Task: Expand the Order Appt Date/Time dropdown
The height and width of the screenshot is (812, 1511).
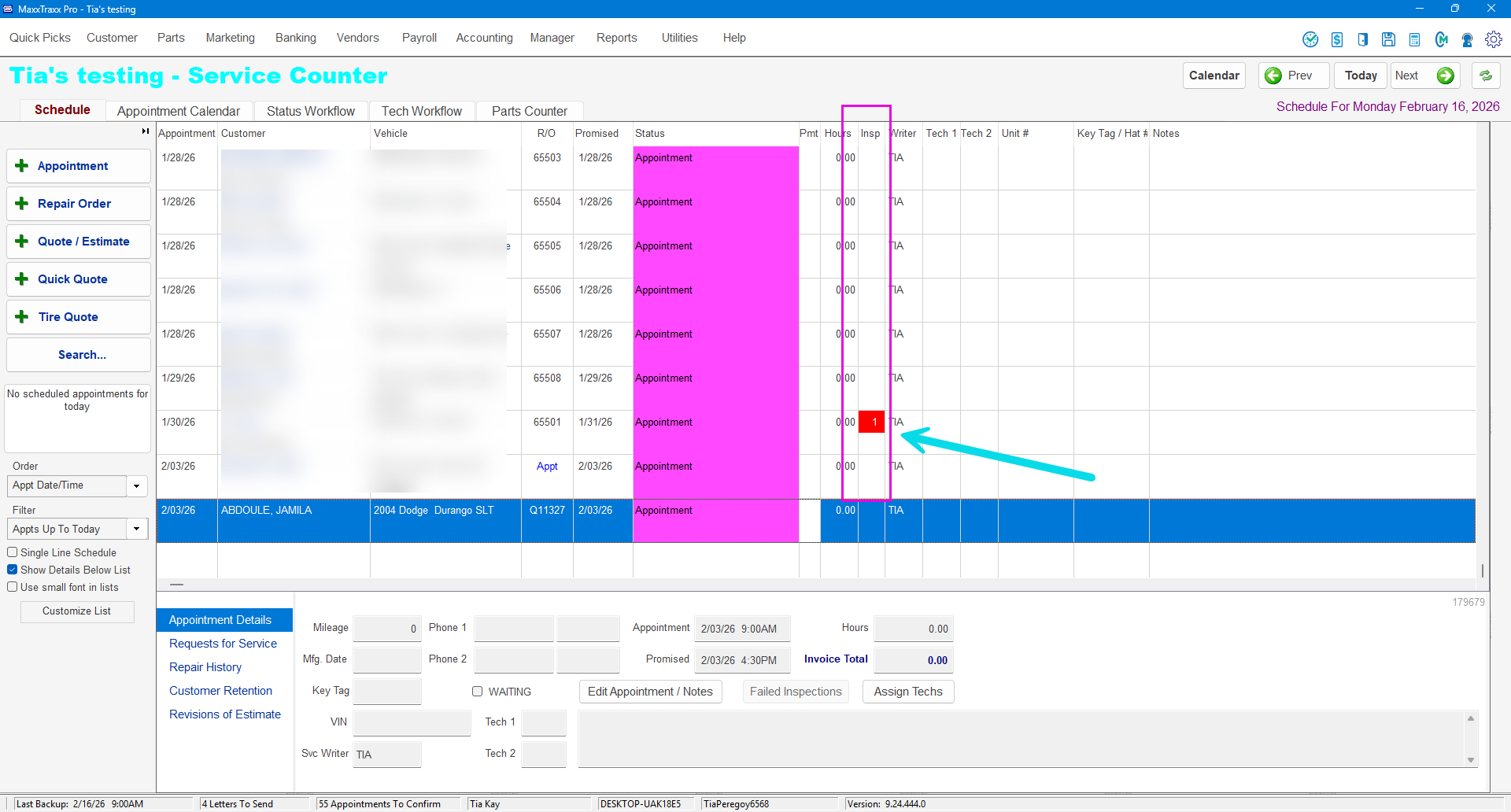Action: coord(136,486)
